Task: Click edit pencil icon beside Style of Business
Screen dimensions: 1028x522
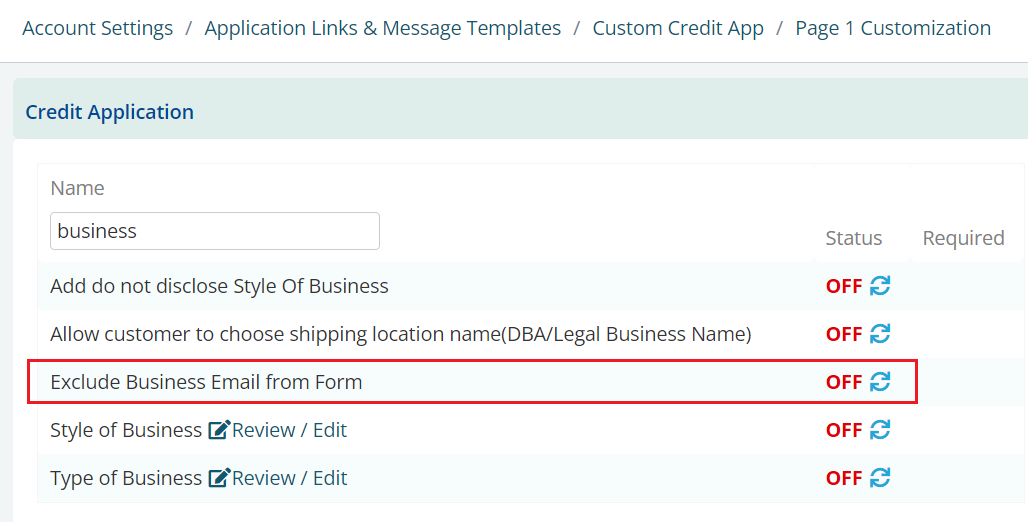Action: click(x=219, y=430)
